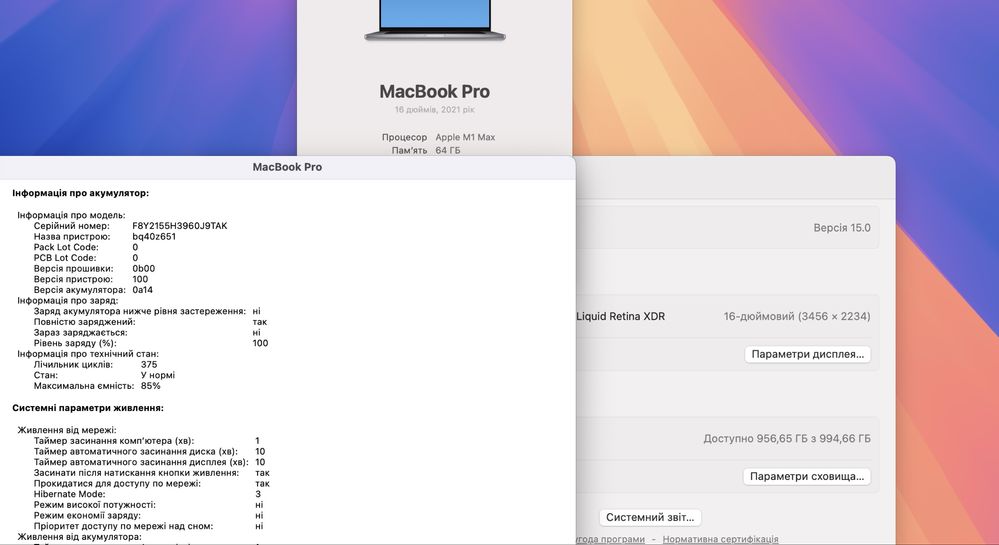
Task: Click the 16 дюймів, 2021 рік subtitle
Action: [x=435, y=110]
